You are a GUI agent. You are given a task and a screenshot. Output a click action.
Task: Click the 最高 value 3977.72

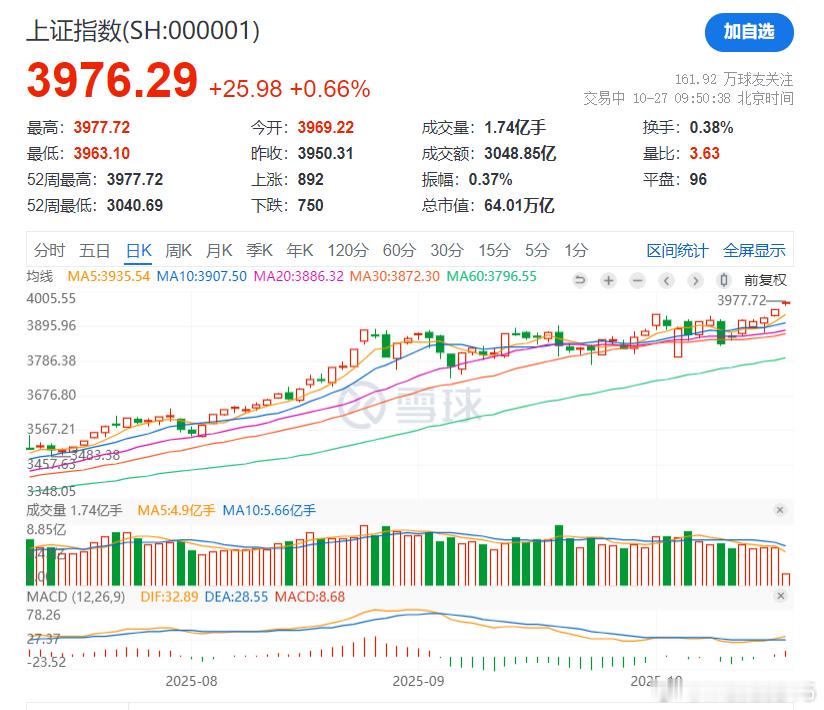101,127
